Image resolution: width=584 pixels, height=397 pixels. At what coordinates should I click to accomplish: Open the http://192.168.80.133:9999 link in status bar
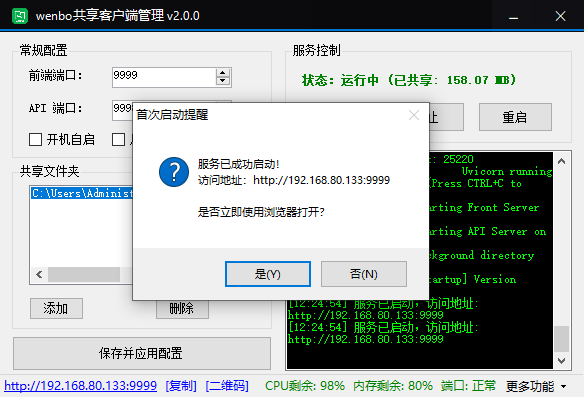point(80,385)
